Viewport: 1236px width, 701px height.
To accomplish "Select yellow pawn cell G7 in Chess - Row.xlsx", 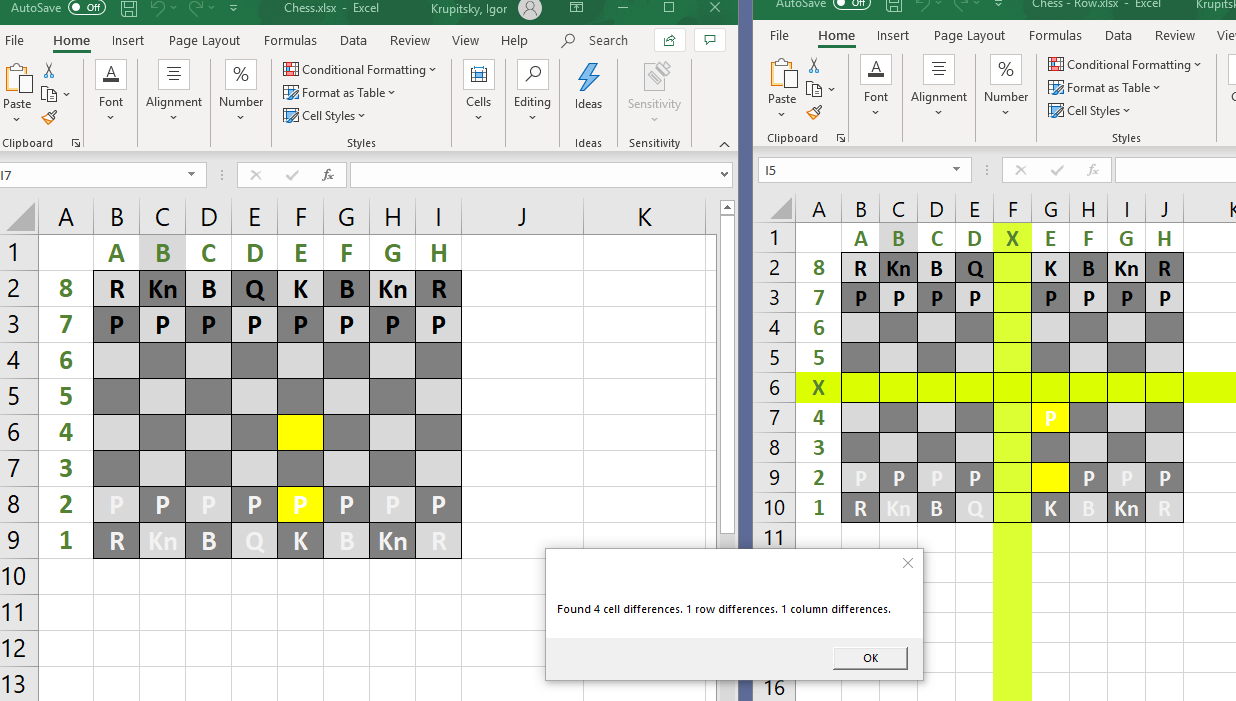I will pyautogui.click(x=1051, y=418).
